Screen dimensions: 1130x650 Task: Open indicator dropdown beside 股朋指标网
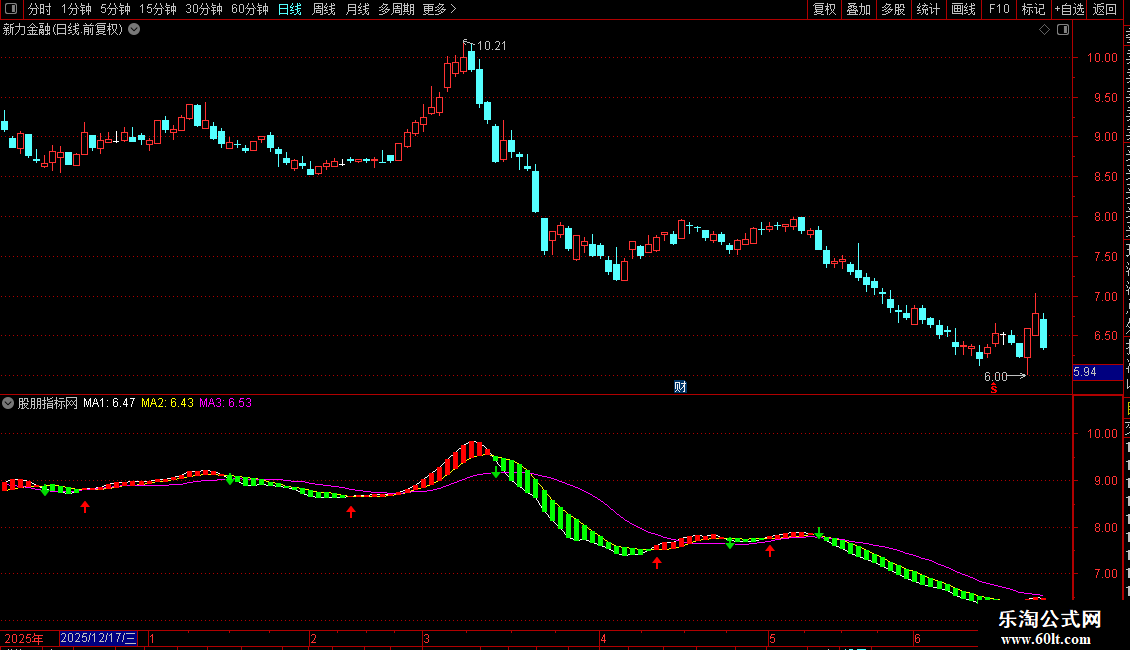coord(8,404)
